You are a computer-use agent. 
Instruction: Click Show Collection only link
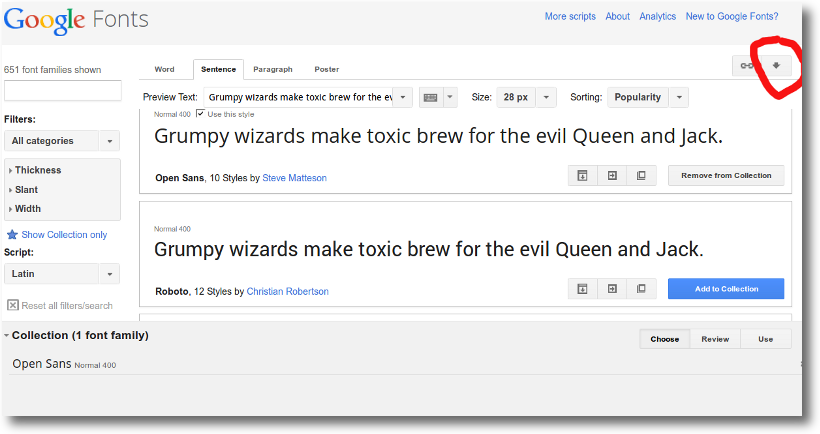(x=64, y=235)
